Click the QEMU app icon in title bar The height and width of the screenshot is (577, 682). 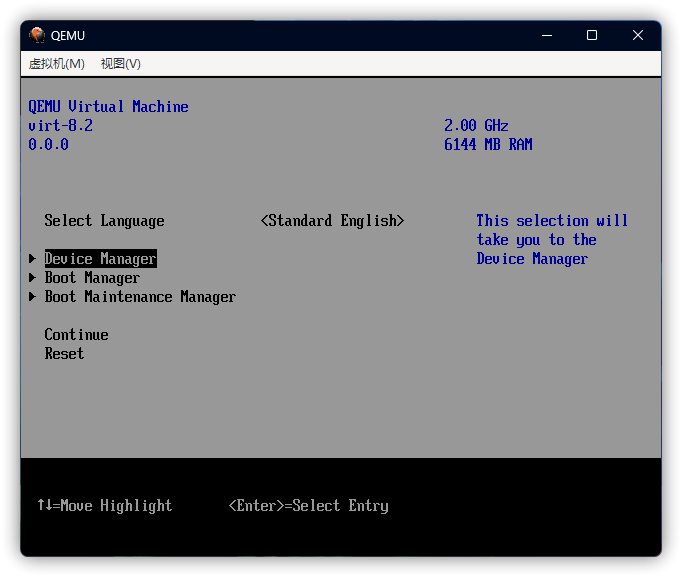[37, 35]
